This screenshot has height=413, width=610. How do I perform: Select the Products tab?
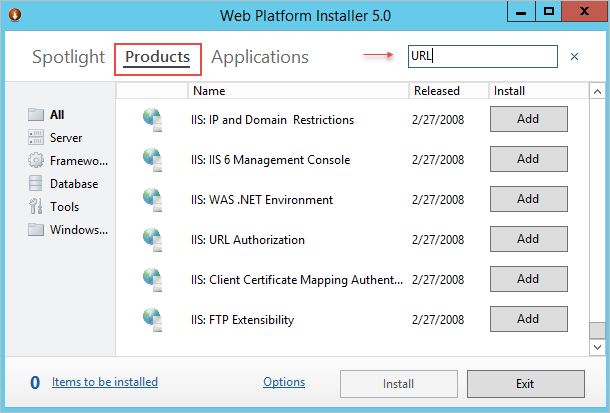(x=157, y=57)
